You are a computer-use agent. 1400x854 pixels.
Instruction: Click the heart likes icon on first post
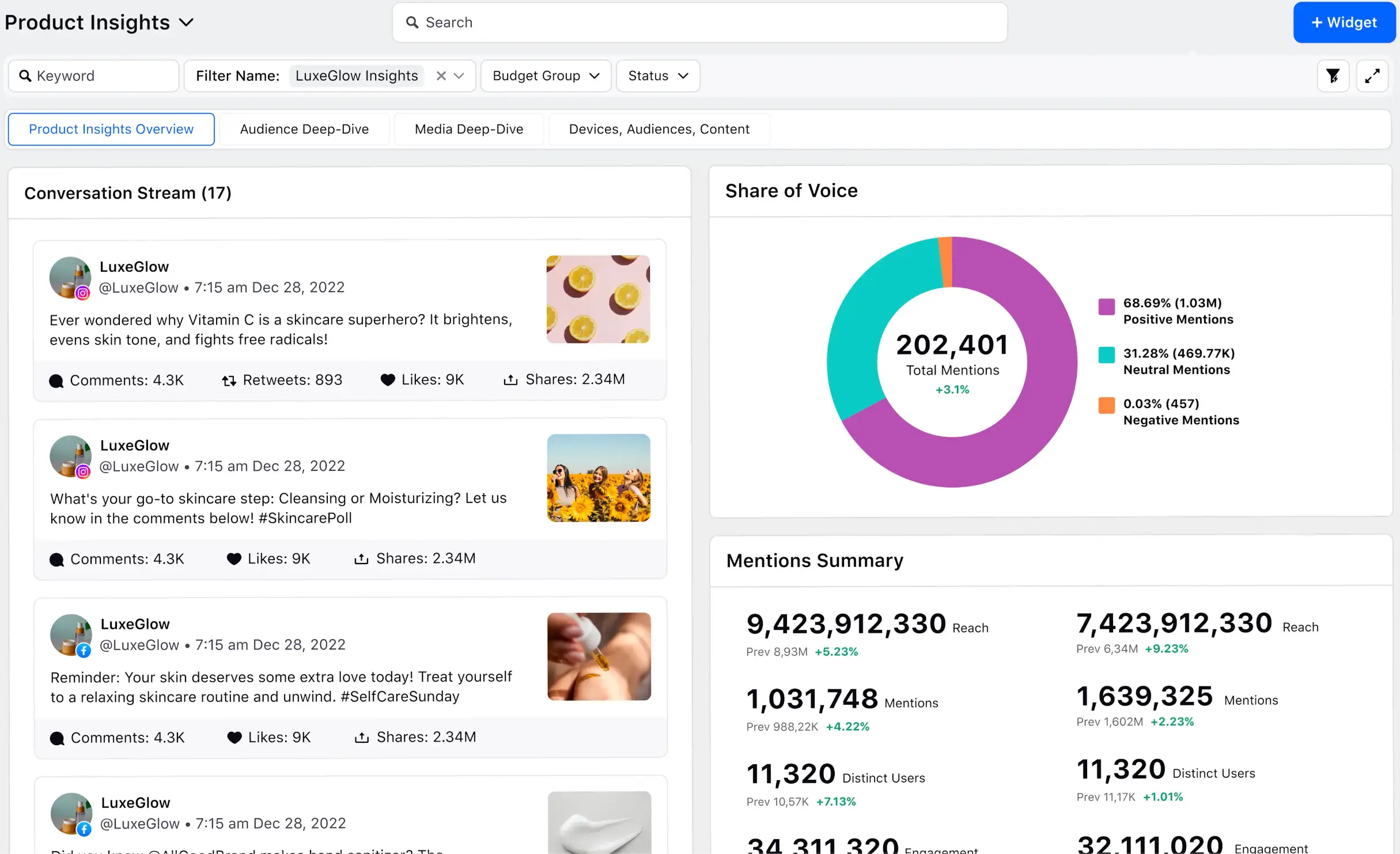pos(388,380)
